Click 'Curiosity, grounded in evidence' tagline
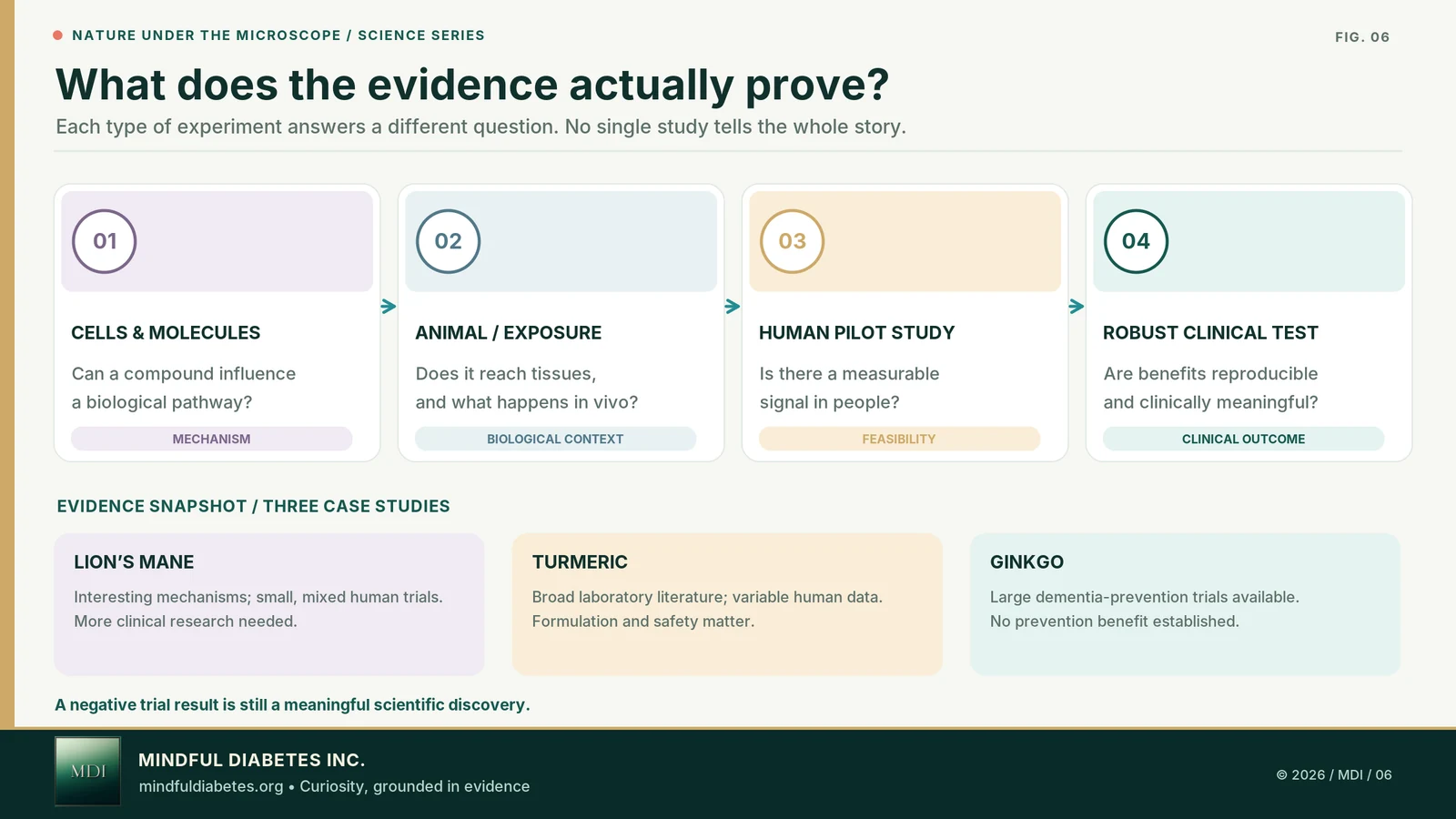The height and width of the screenshot is (819, 1456). coord(415,786)
